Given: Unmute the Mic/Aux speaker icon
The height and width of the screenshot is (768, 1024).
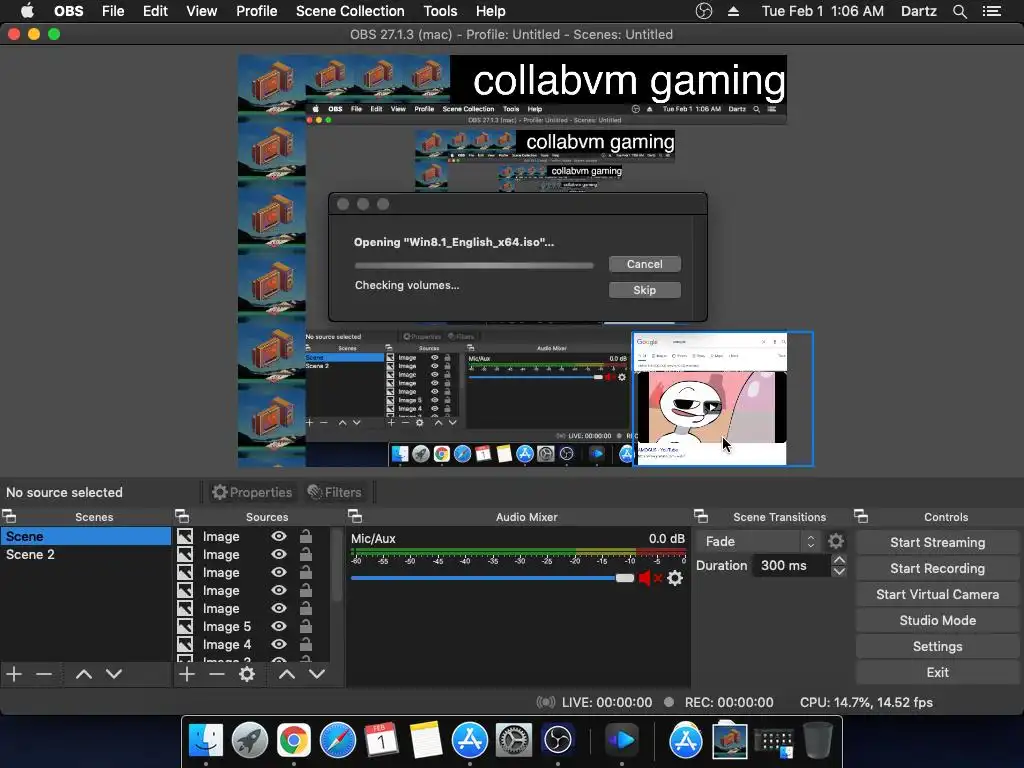Looking at the screenshot, I should coord(648,578).
